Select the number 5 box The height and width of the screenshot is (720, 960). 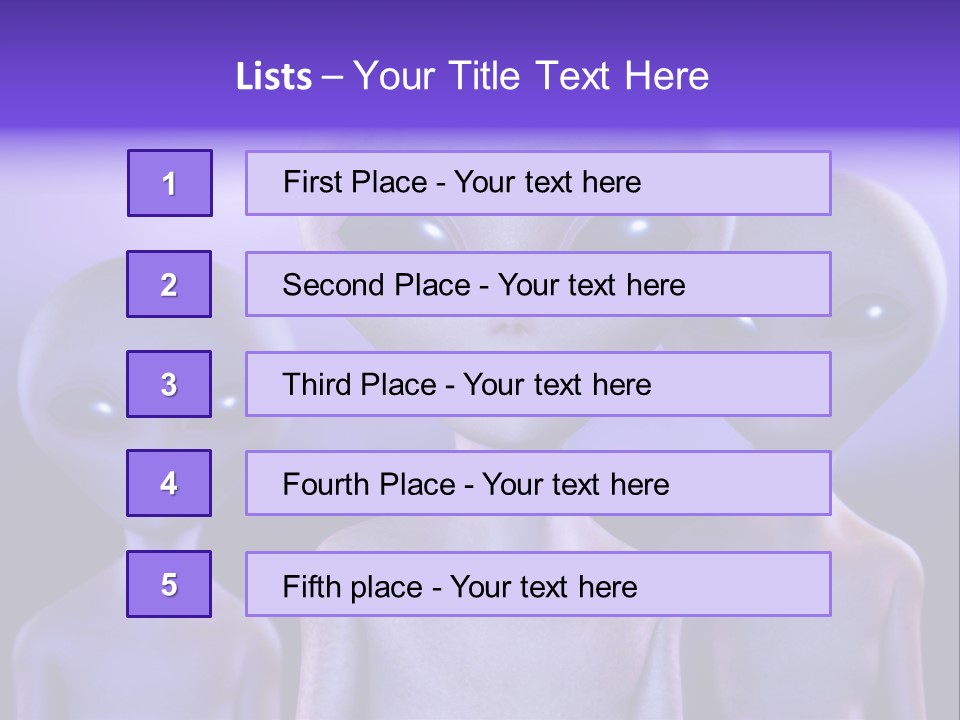[x=169, y=584]
